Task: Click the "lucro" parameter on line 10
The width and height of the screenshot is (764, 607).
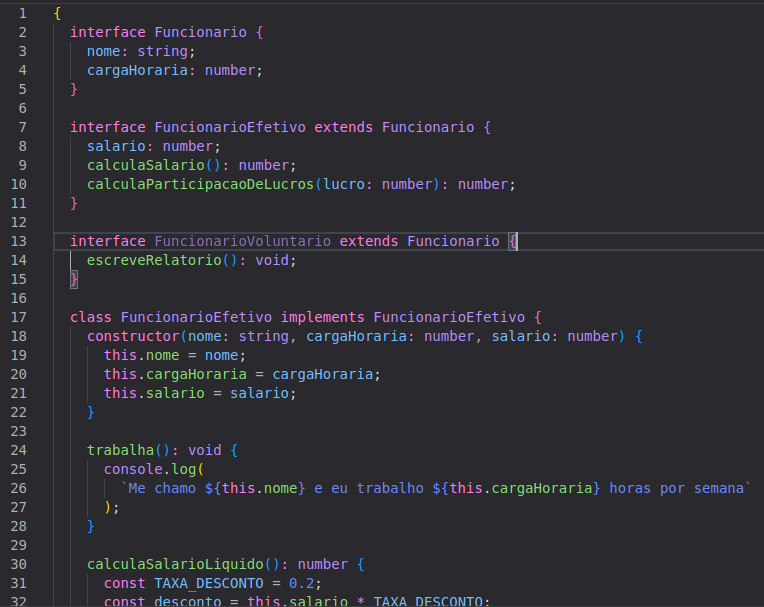Action: point(344,184)
